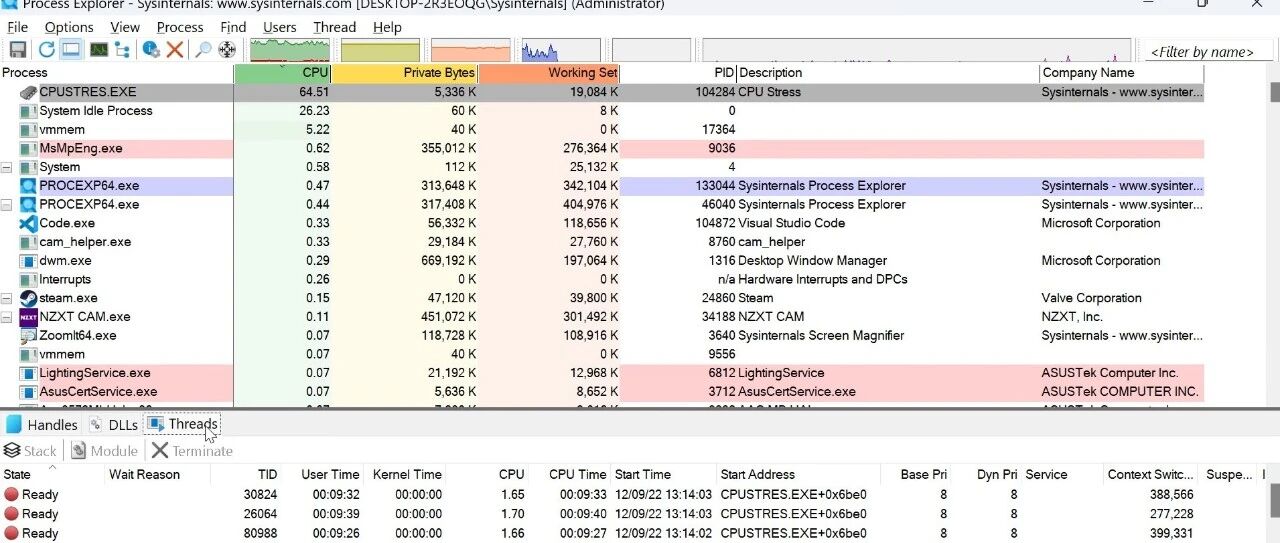Collapse the NZXT CAM.exe tree node
The height and width of the screenshot is (543, 1280).
pyautogui.click(x=7, y=317)
